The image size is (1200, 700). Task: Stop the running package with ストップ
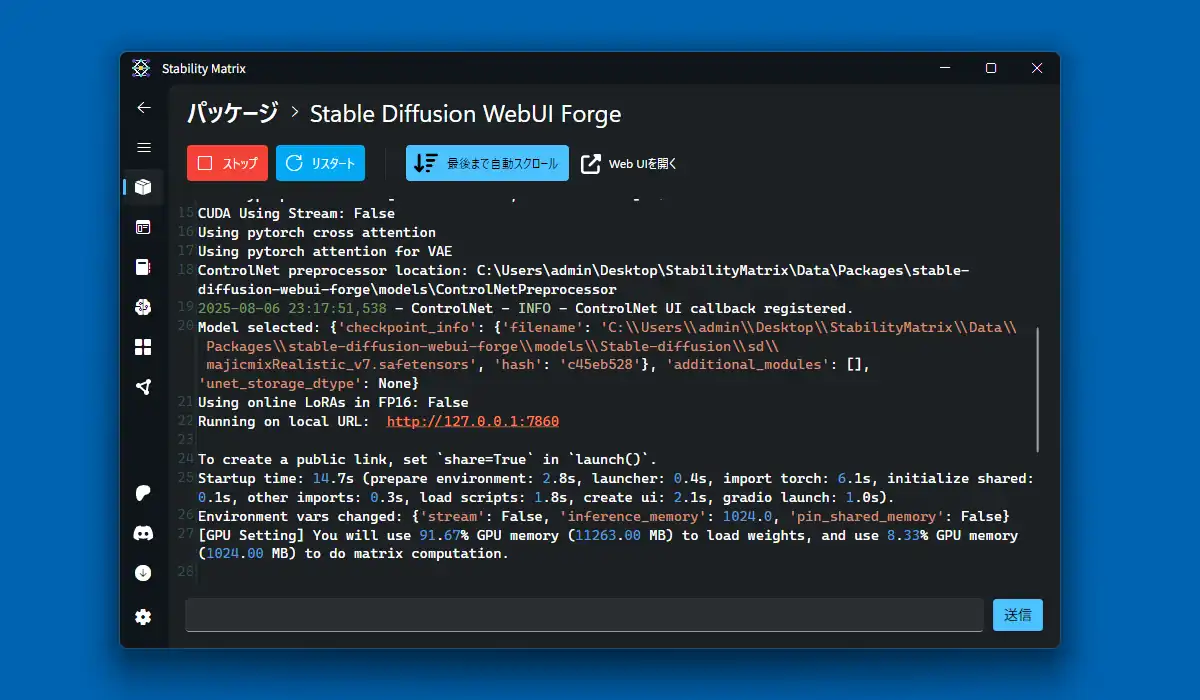tap(227, 163)
